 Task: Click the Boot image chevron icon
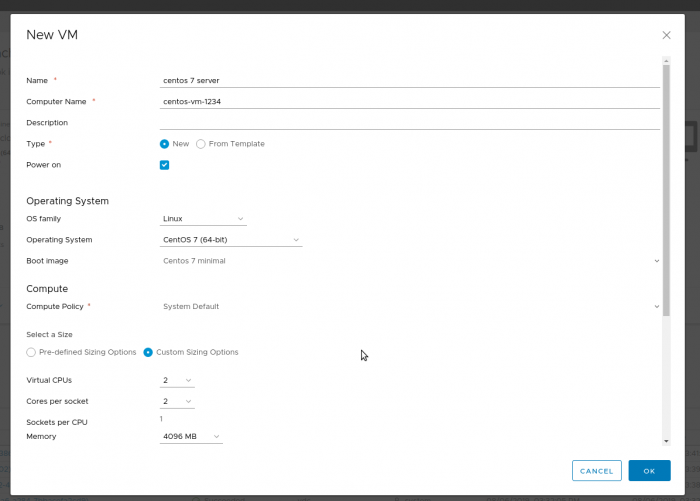(x=657, y=261)
